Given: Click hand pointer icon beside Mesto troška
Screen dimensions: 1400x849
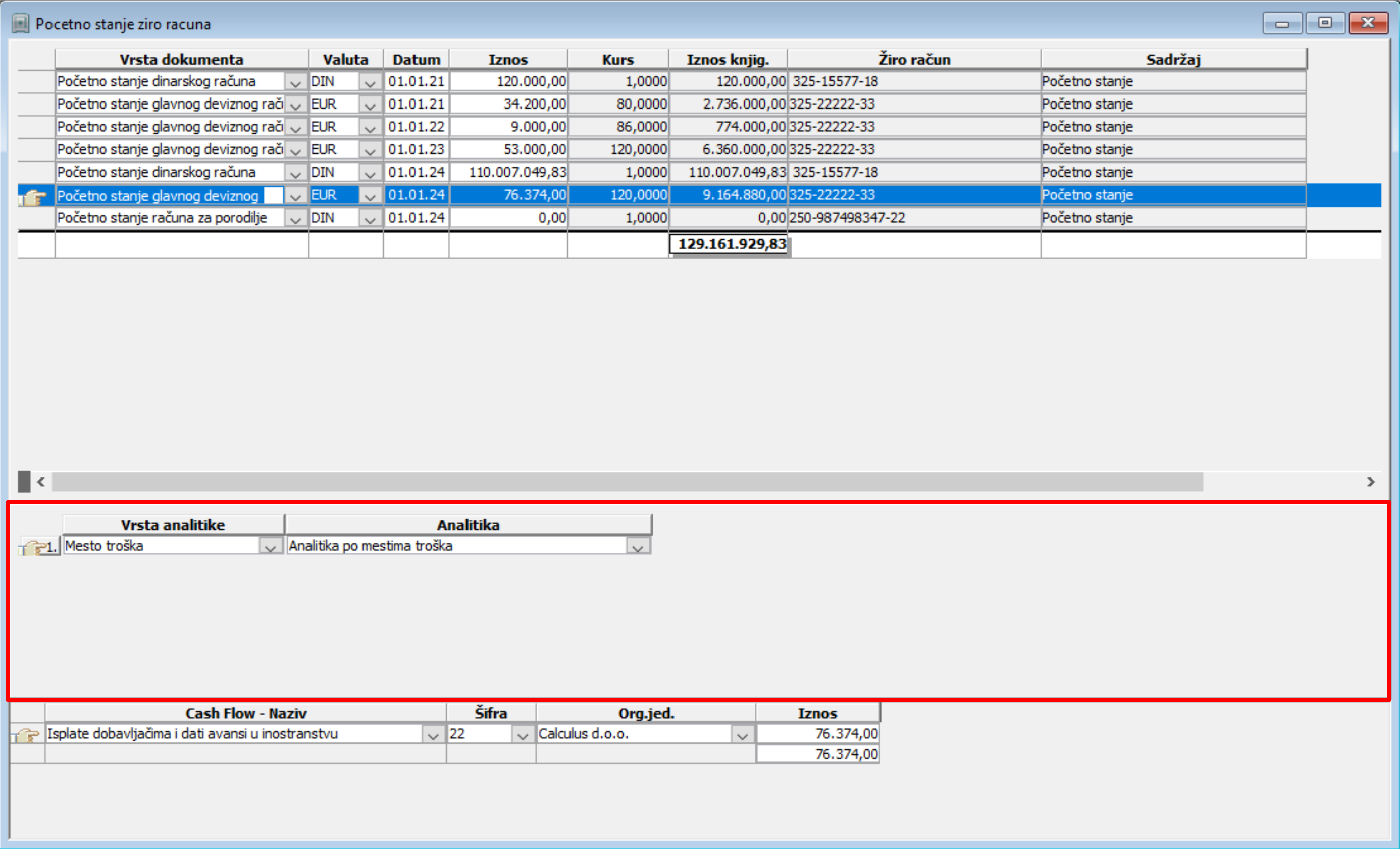Looking at the screenshot, I should [35, 548].
